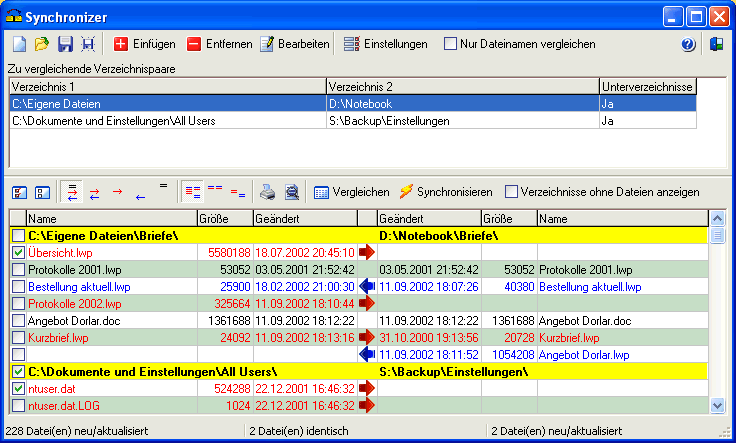Viewport: 736px width, 443px height.
Task: Check the Angebot Dorlar.lwp row checkbox
Action: [x=18, y=355]
